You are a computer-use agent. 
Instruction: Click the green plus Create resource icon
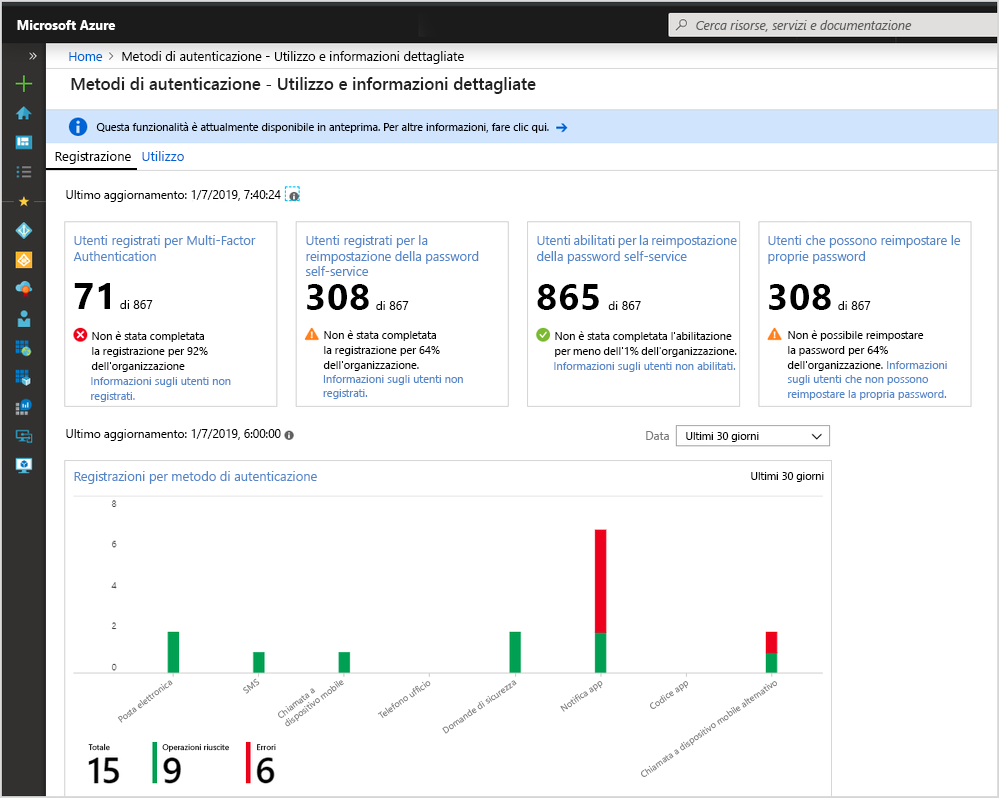point(24,83)
